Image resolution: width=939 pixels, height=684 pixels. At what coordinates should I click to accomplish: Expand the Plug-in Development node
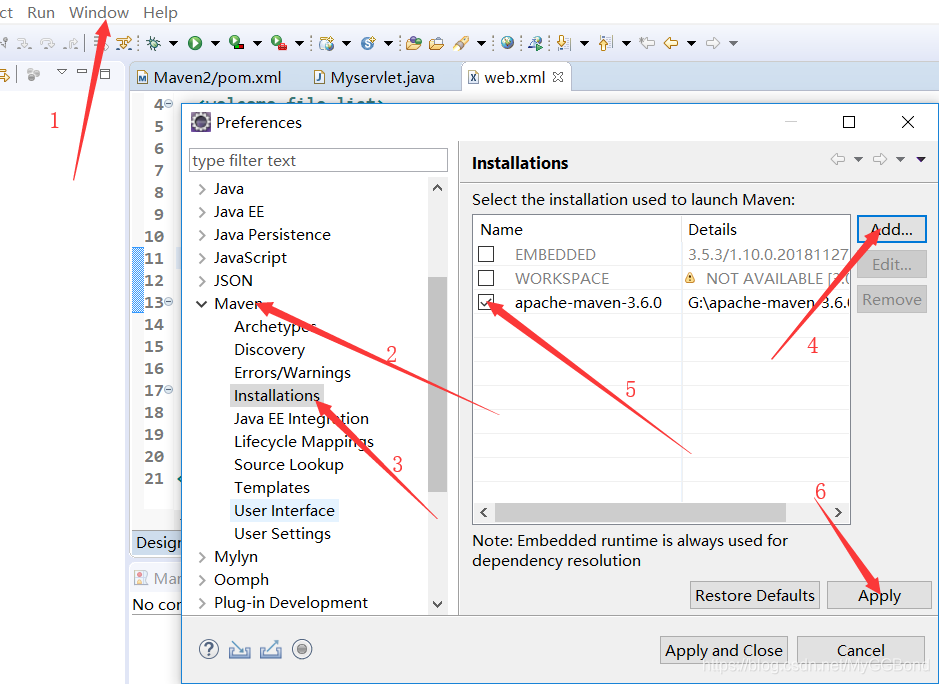pos(202,603)
